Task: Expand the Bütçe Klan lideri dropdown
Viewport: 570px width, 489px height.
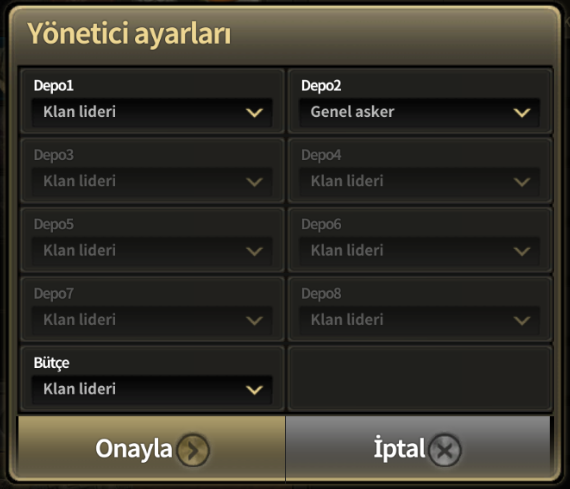Action: point(152,389)
